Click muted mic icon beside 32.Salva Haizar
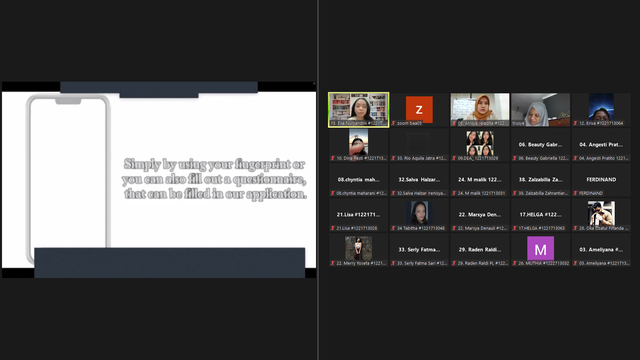The image size is (640, 360). [393, 193]
